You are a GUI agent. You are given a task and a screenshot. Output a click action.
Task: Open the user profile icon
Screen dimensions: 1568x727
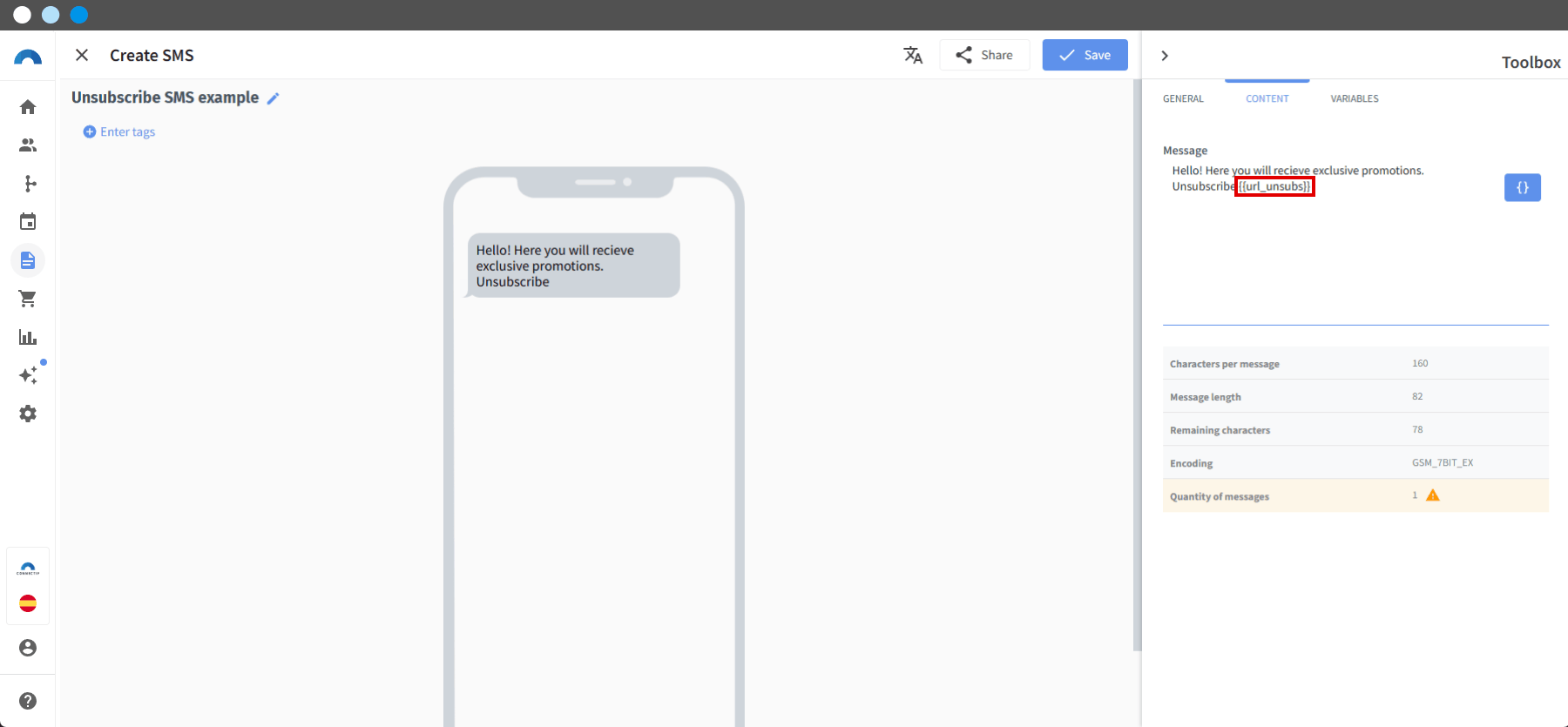pos(28,648)
